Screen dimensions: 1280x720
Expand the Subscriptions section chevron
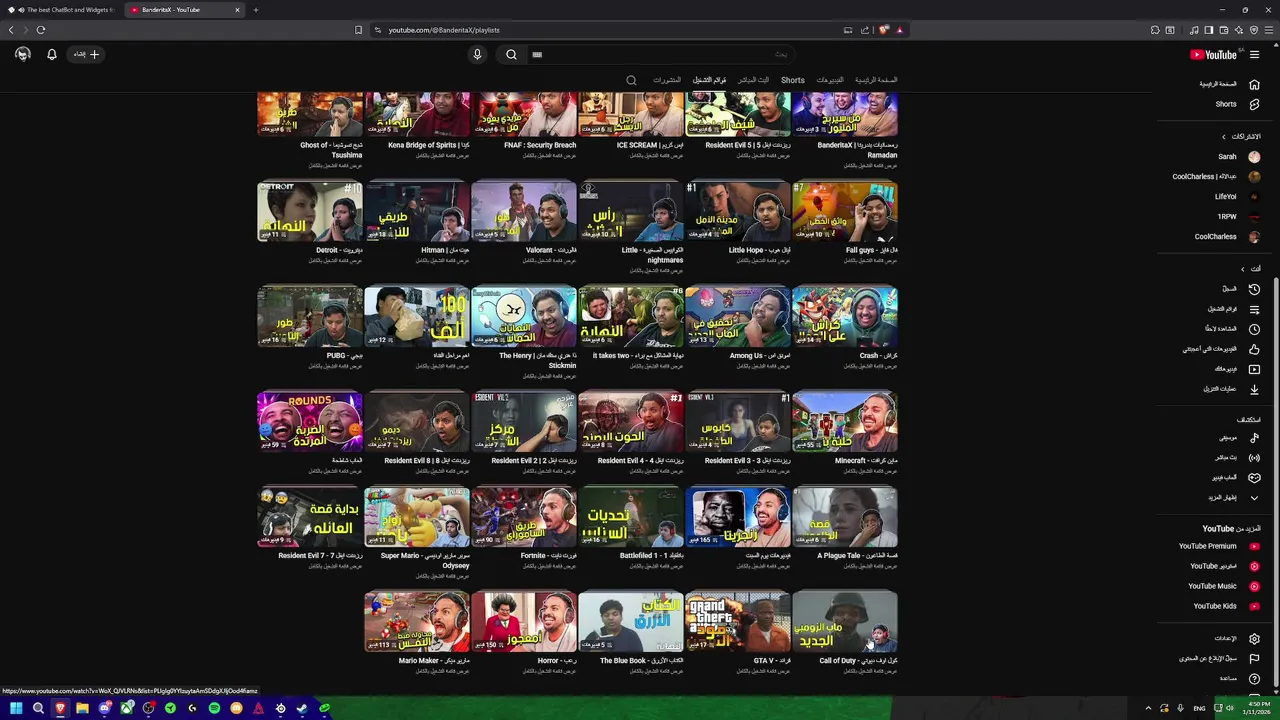pos(1223,137)
